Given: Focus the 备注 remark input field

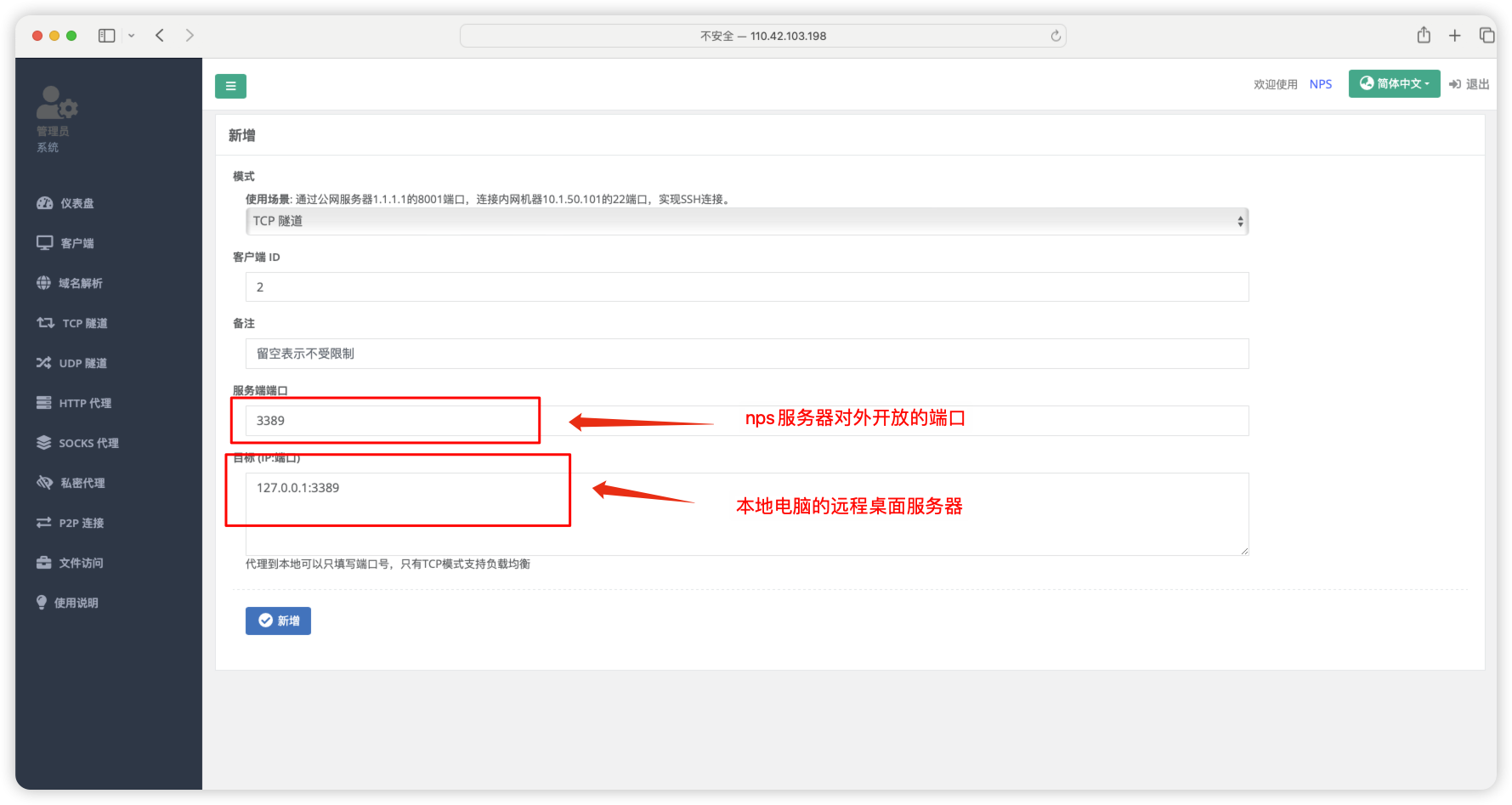Looking at the screenshot, I should point(747,354).
